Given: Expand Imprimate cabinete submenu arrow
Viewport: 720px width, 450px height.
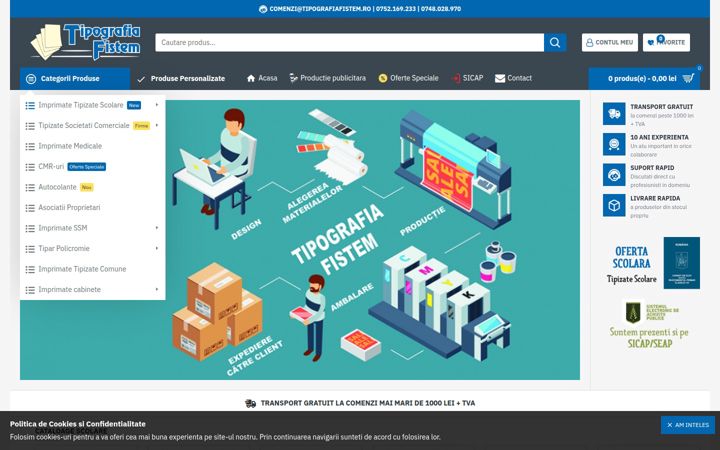Looking at the screenshot, I should [x=157, y=289].
